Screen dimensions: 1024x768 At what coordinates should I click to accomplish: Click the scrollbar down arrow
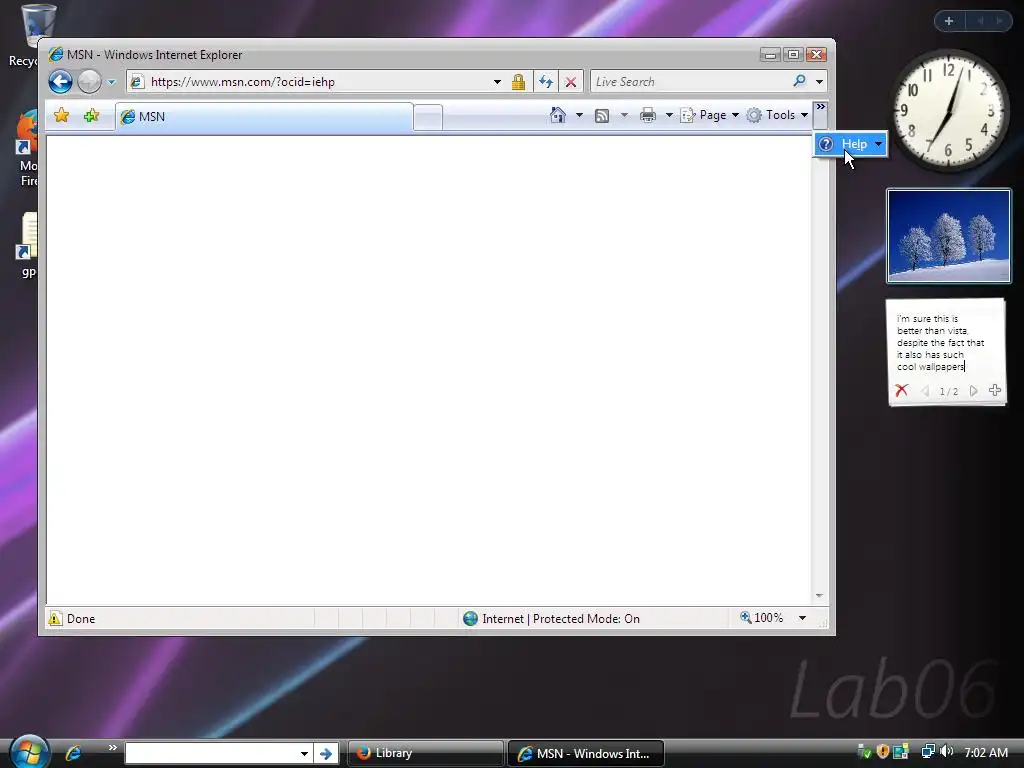pos(820,596)
